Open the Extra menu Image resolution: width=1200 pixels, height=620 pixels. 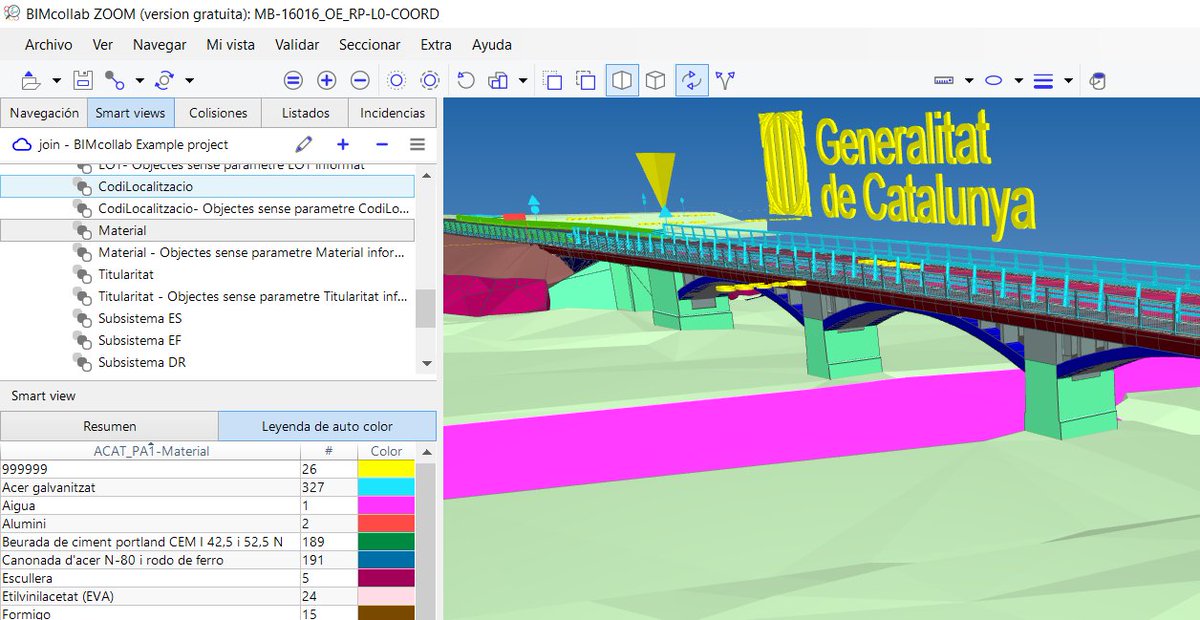(436, 45)
